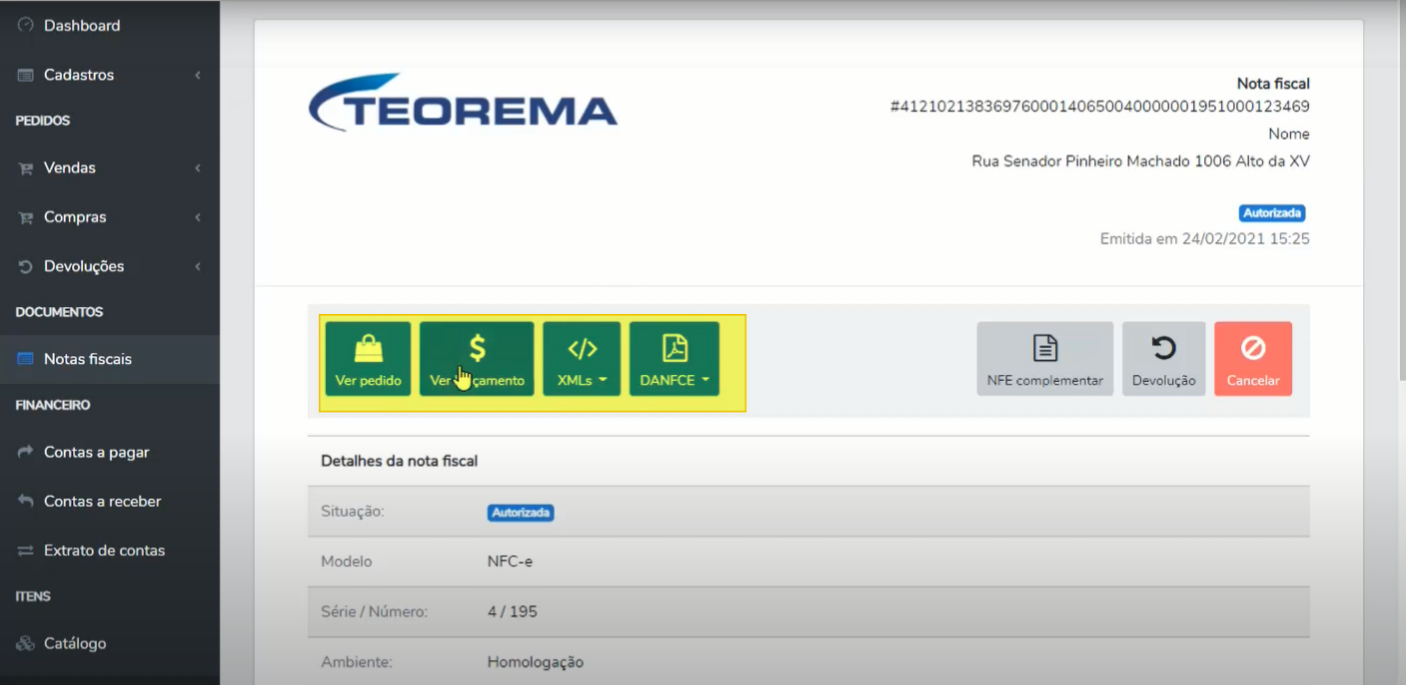Click the Vendas cart icon
This screenshot has width=1406, height=685.
point(26,168)
